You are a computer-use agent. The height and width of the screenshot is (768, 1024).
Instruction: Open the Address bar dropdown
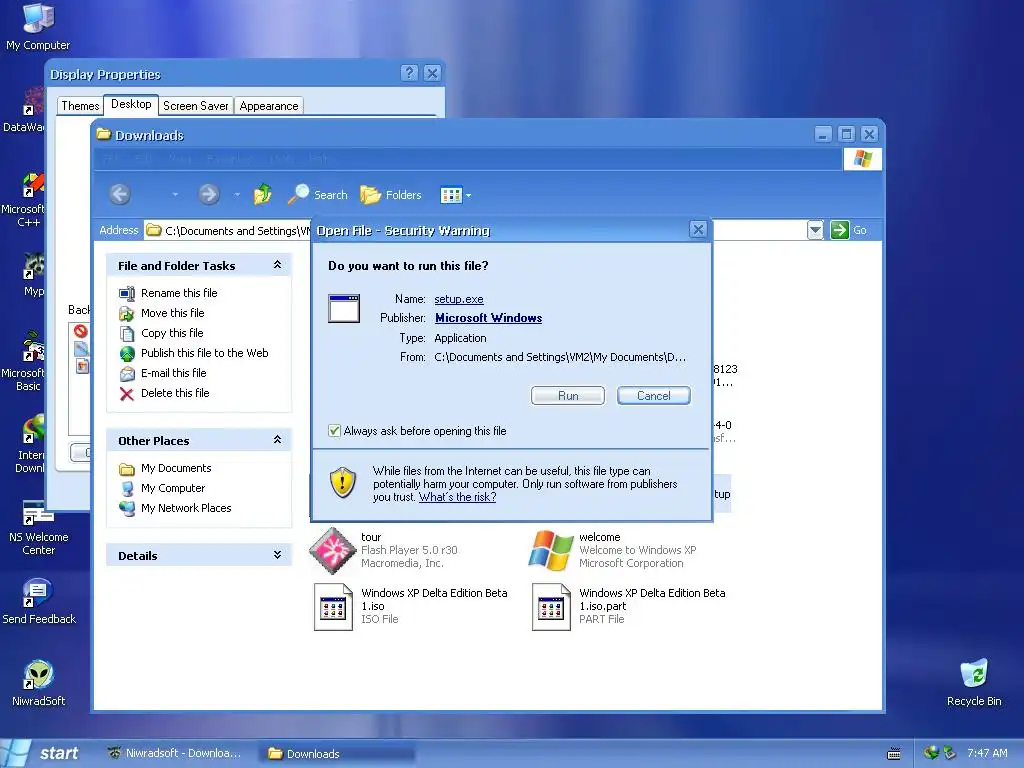pos(815,230)
